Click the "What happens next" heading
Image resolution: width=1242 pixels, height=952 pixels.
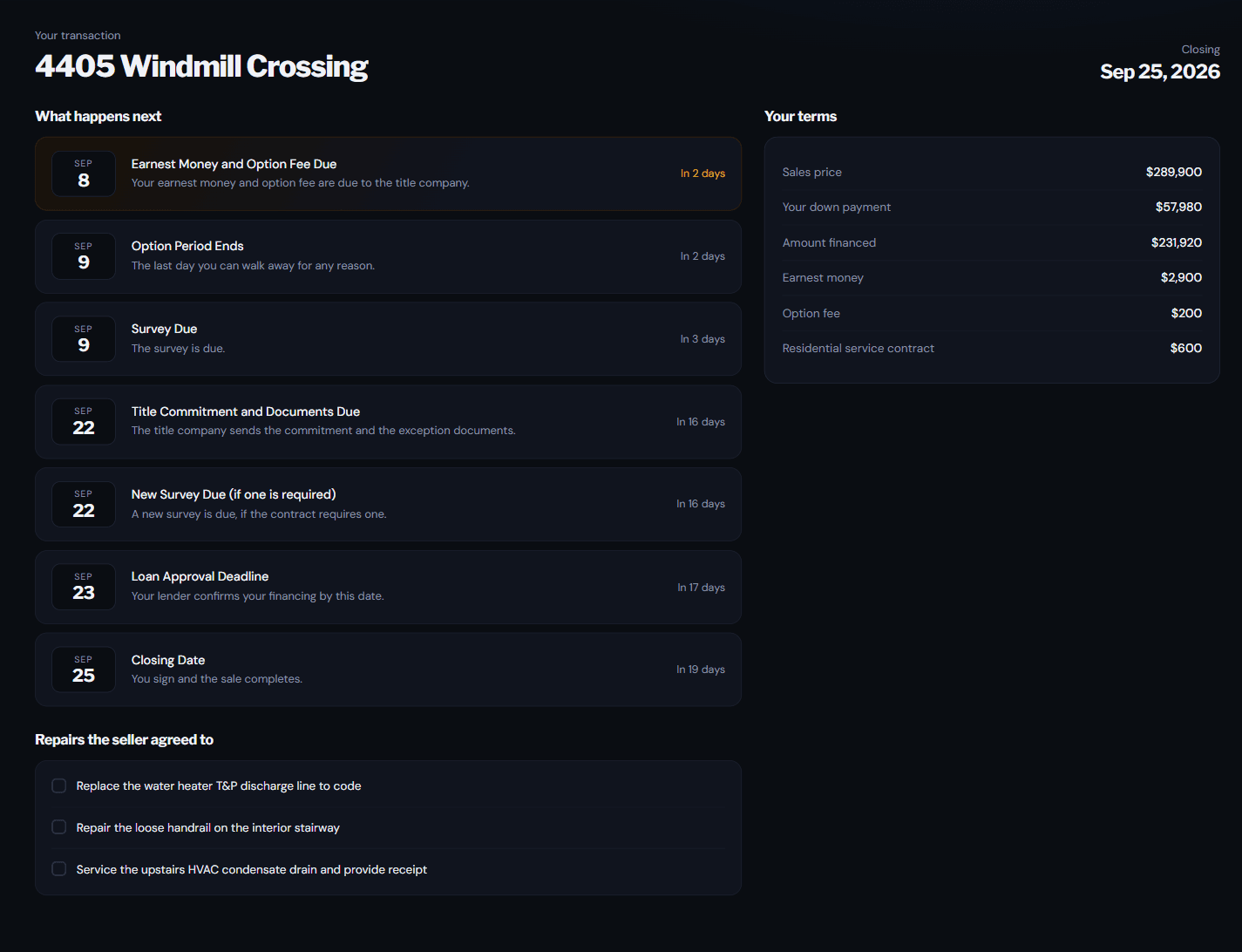(98, 116)
